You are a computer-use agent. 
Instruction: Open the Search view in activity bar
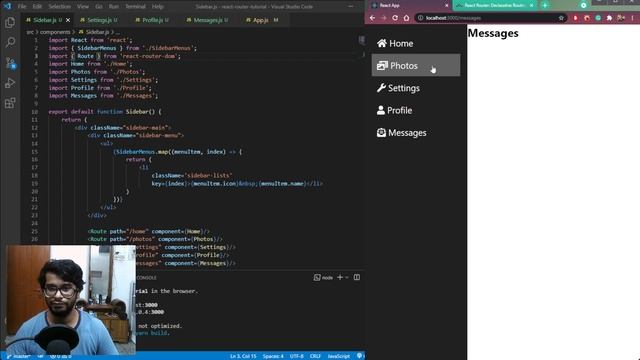[10, 42]
